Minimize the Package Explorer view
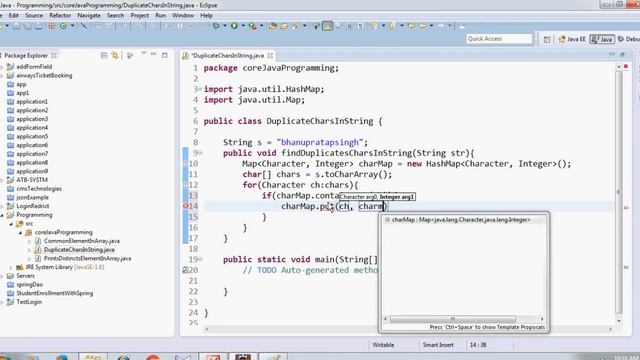 pyautogui.click(x=153, y=54)
